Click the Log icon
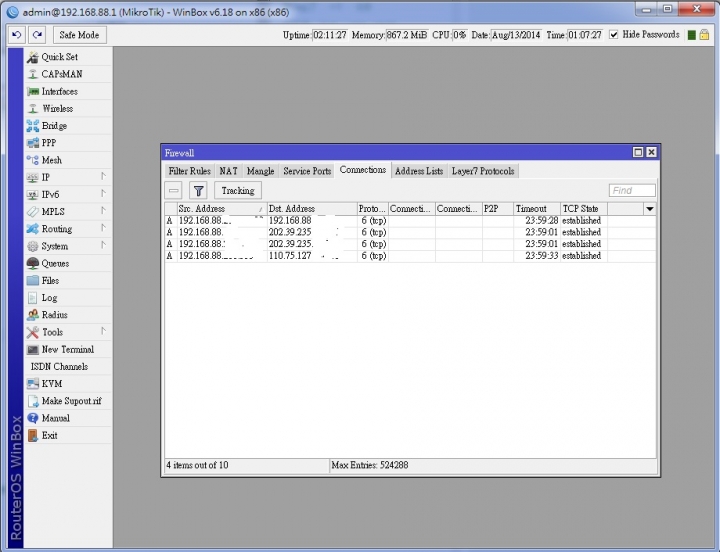720x552 pixels. point(33,298)
